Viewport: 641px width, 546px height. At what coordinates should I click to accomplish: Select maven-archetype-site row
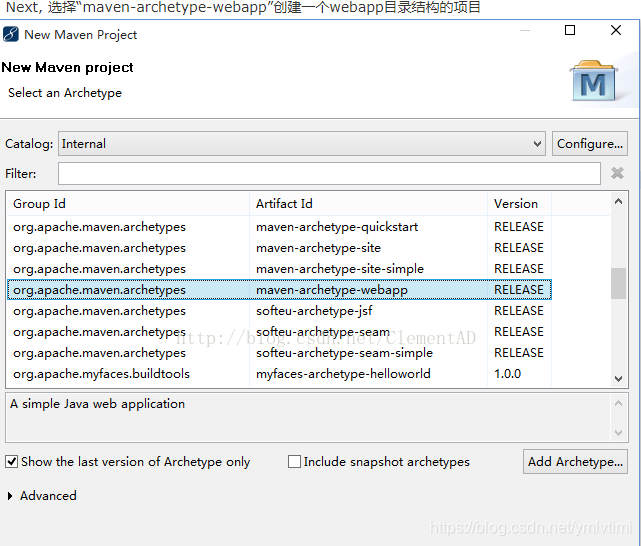click(279, 248)
